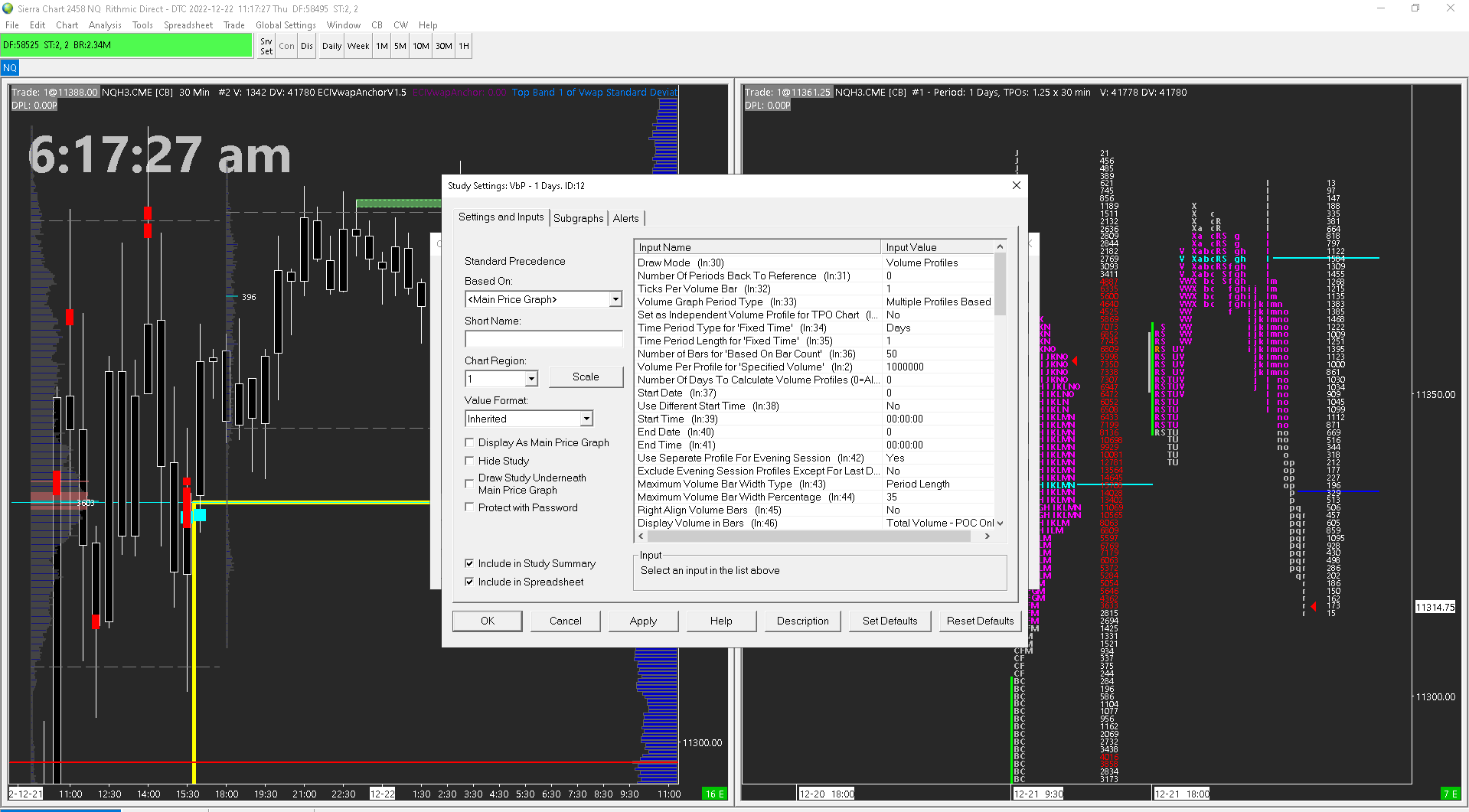
Task: Open the Based On dropdown
Action: pos(615,299)
